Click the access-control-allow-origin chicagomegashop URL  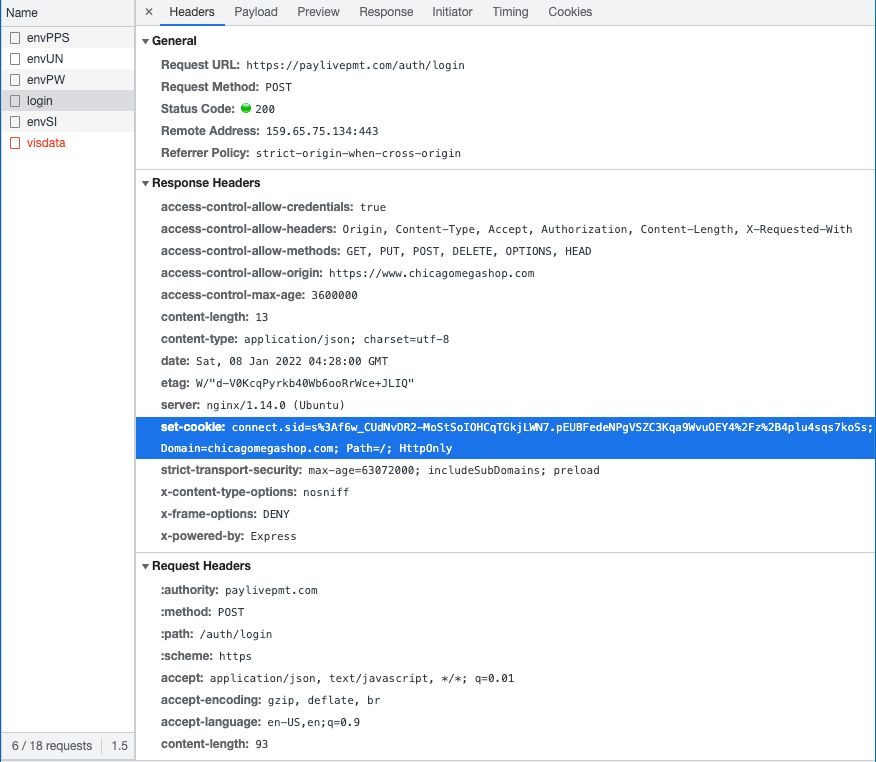431,273
